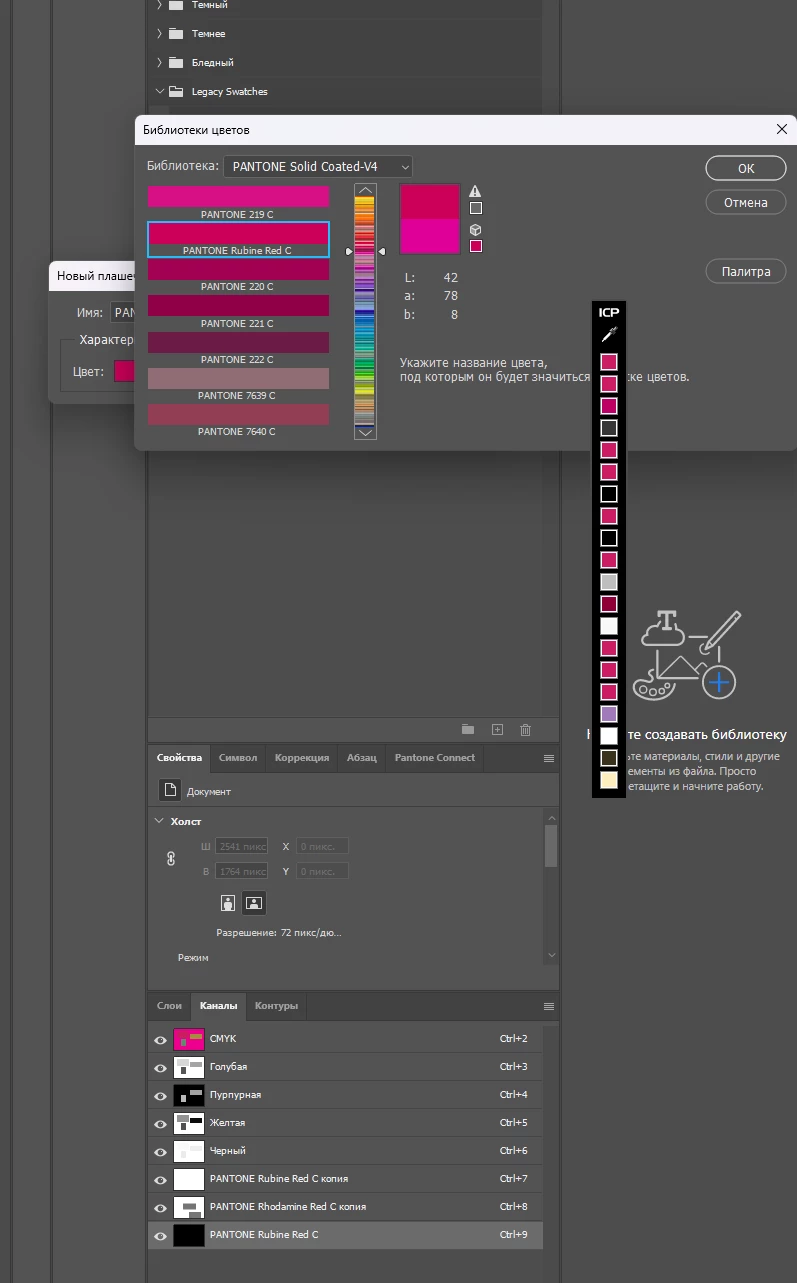This screenshot has width=797, height=1283.
Task: Expand the Бледный swatch group chevron
Action: [x=159, y=63]
